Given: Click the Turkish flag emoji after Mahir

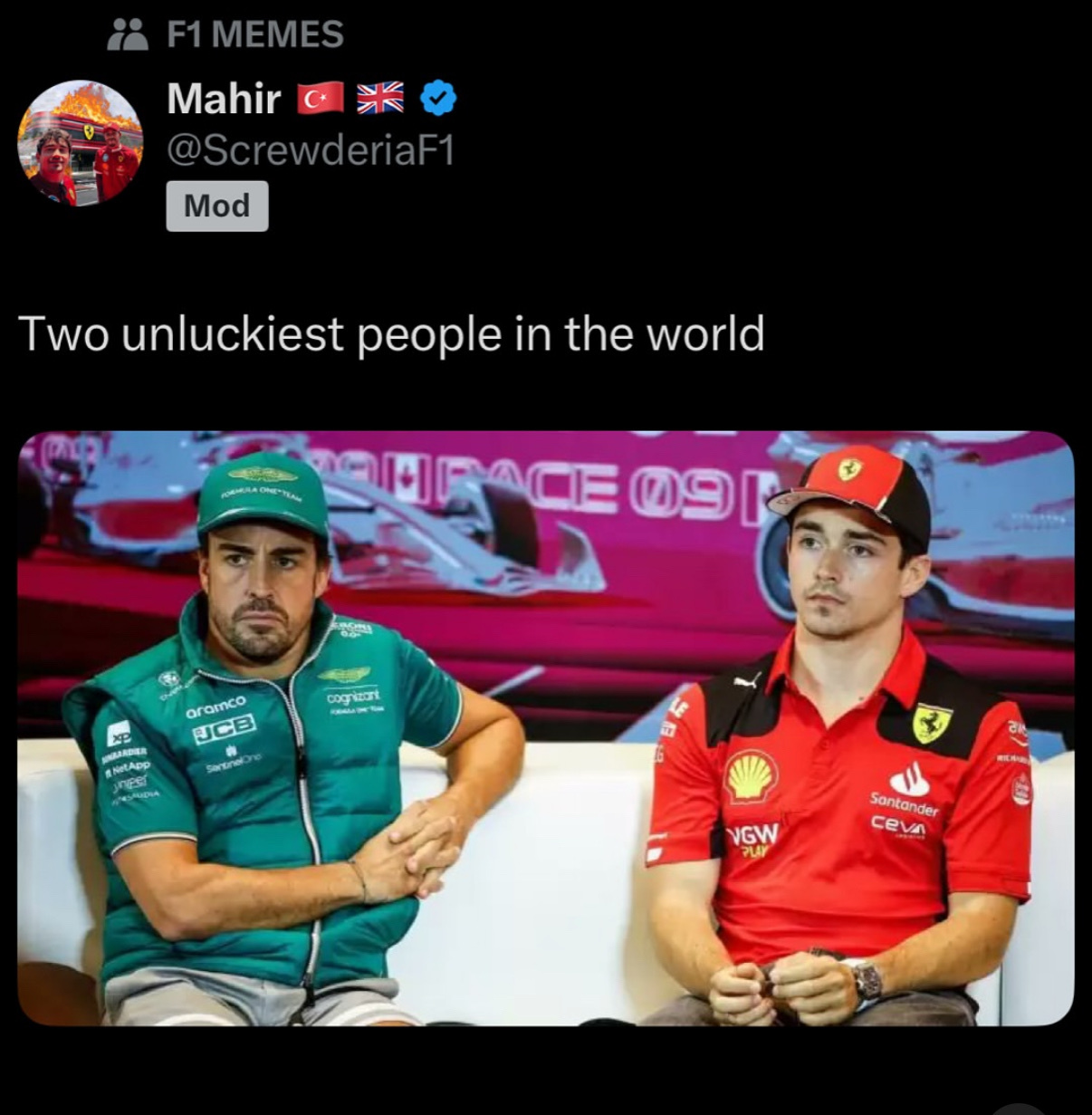Looking at the screenshot, I should pyautogui.click(x=321, y=99).
